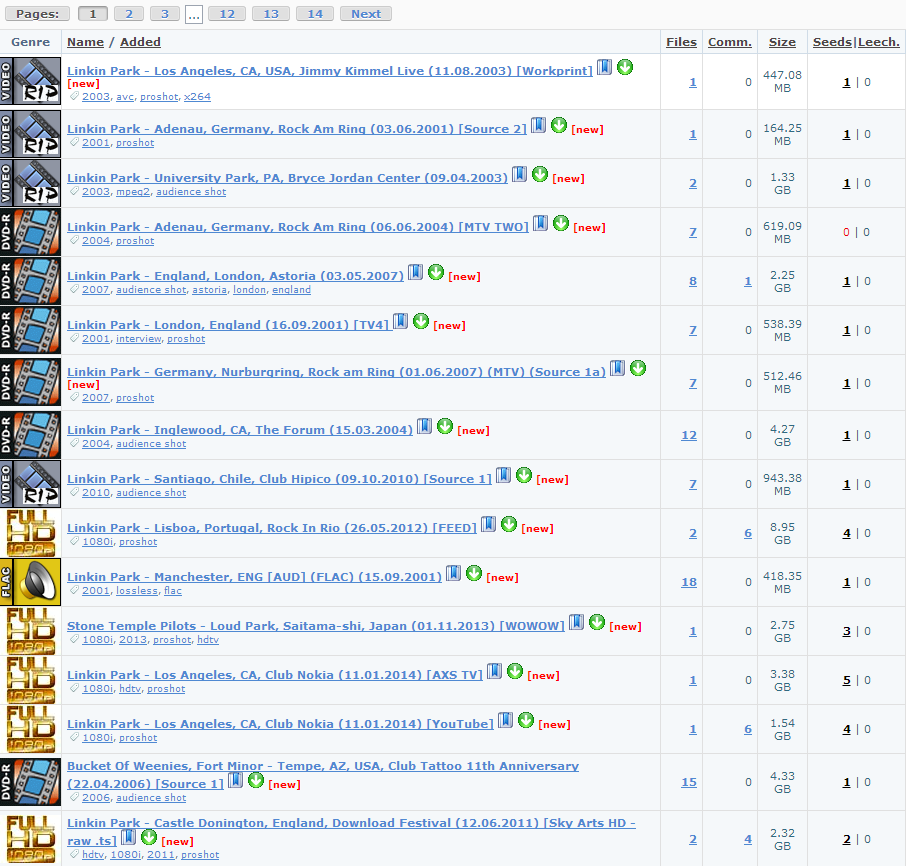Go to page 2
This screenshot has width=906, height=866.
click(x=129, y=14)
